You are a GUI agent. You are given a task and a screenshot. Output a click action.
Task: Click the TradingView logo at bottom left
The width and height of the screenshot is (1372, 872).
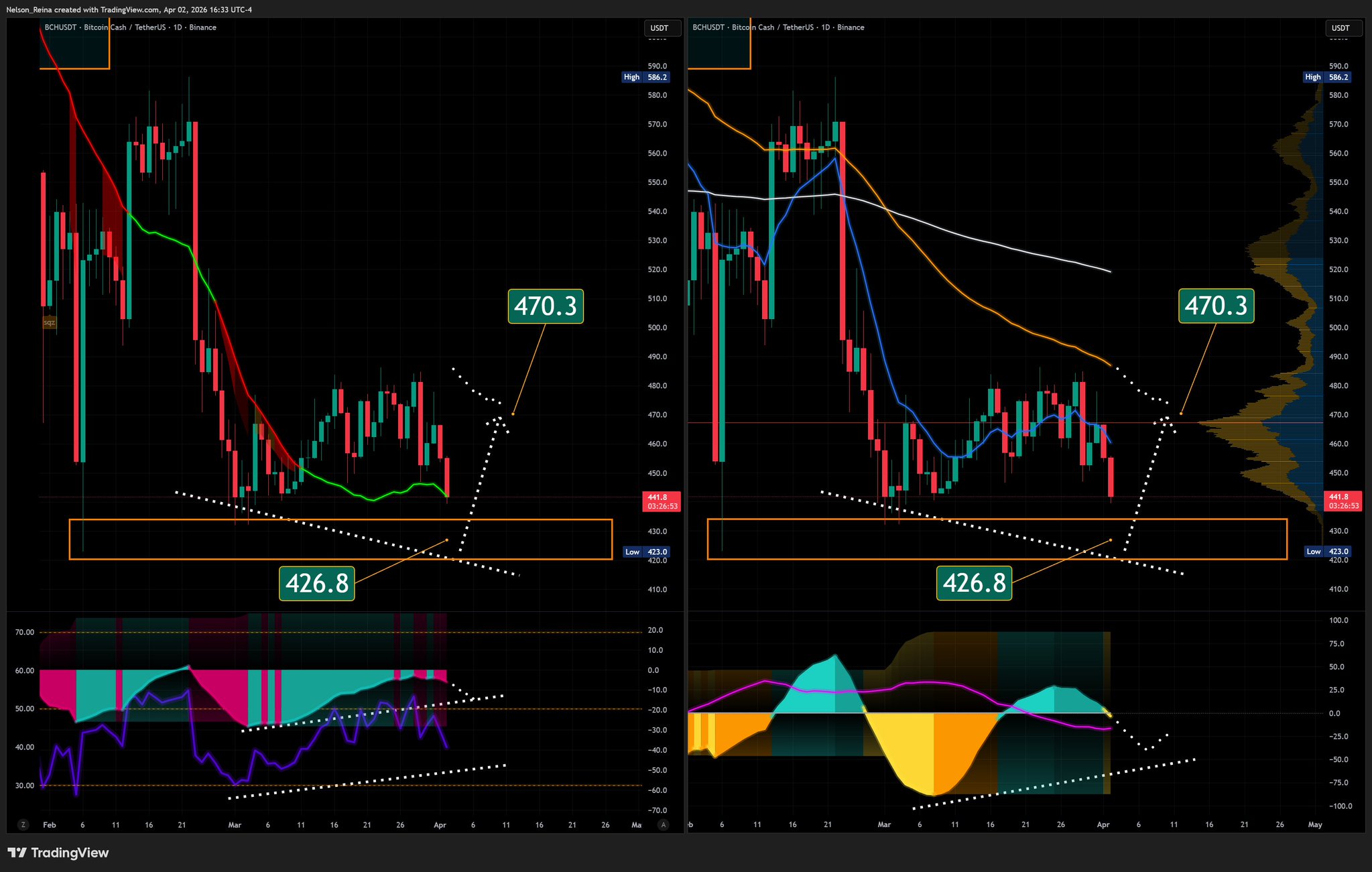pos(58,853)
